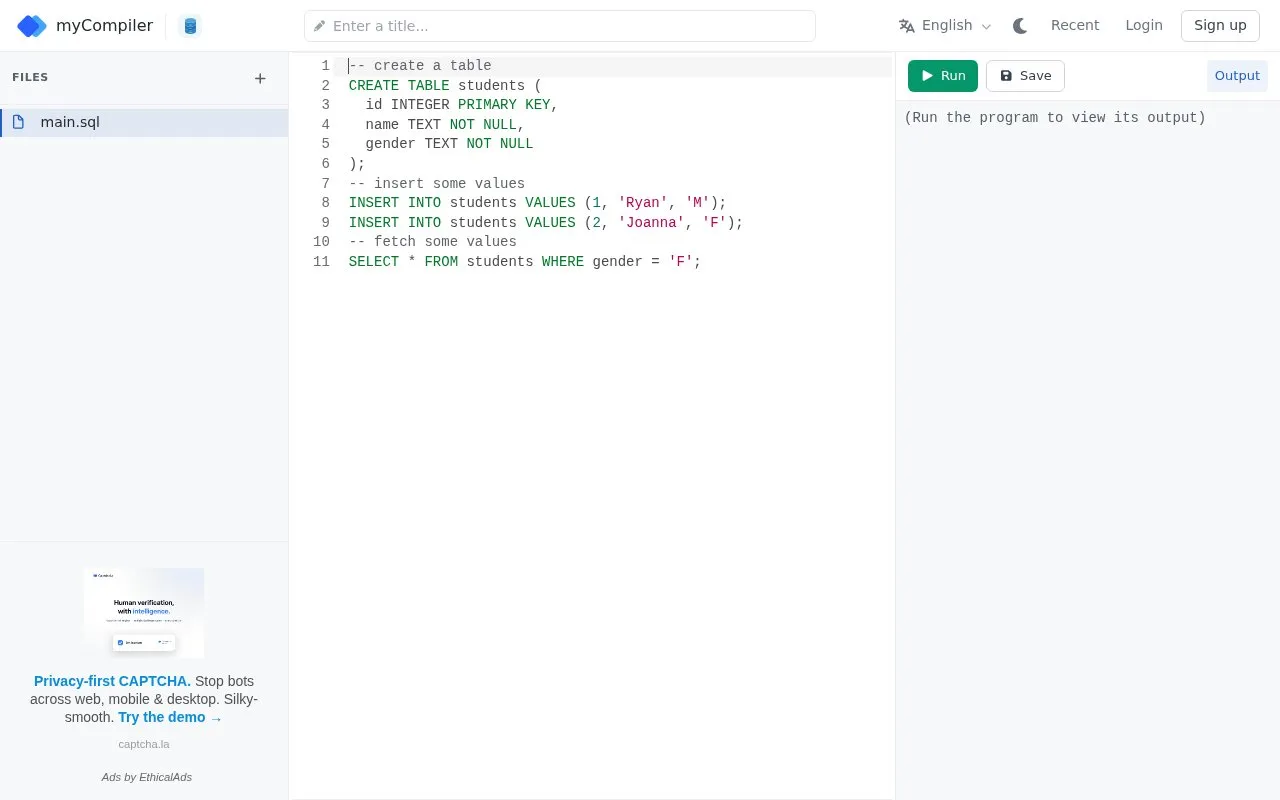Click the INSERT line with 'Joanna'
Viewport: 1280px width, 800px height.
(546, 223)
